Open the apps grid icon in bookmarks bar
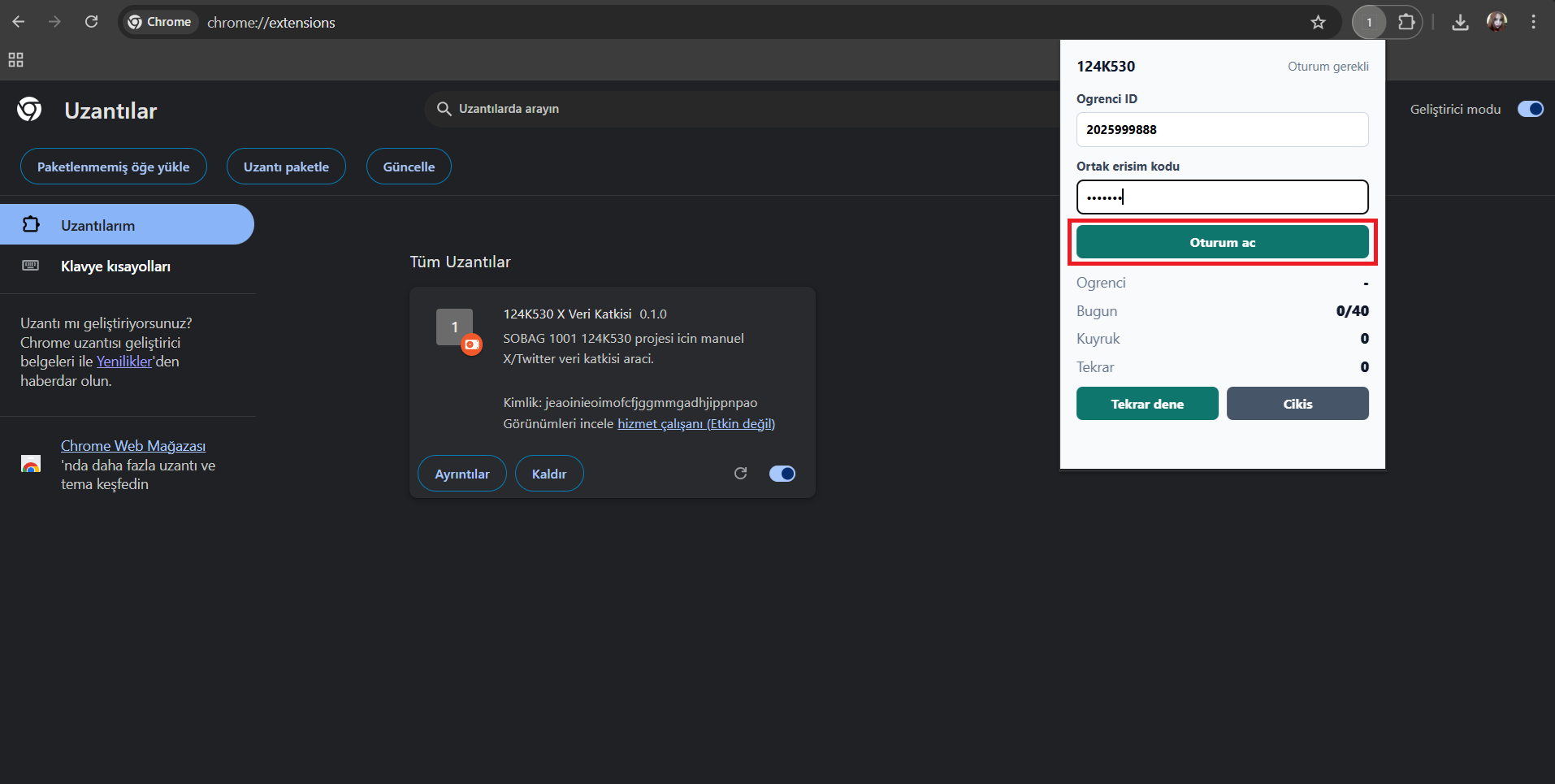Image resolution: width=1555 pixels, height=784 pixels. [x=15, y=59]
